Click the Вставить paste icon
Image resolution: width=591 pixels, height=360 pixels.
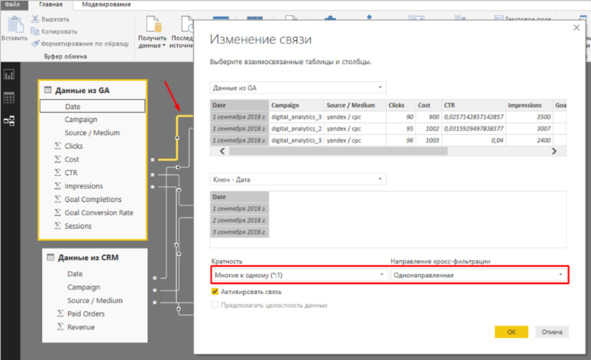[15, 25]
